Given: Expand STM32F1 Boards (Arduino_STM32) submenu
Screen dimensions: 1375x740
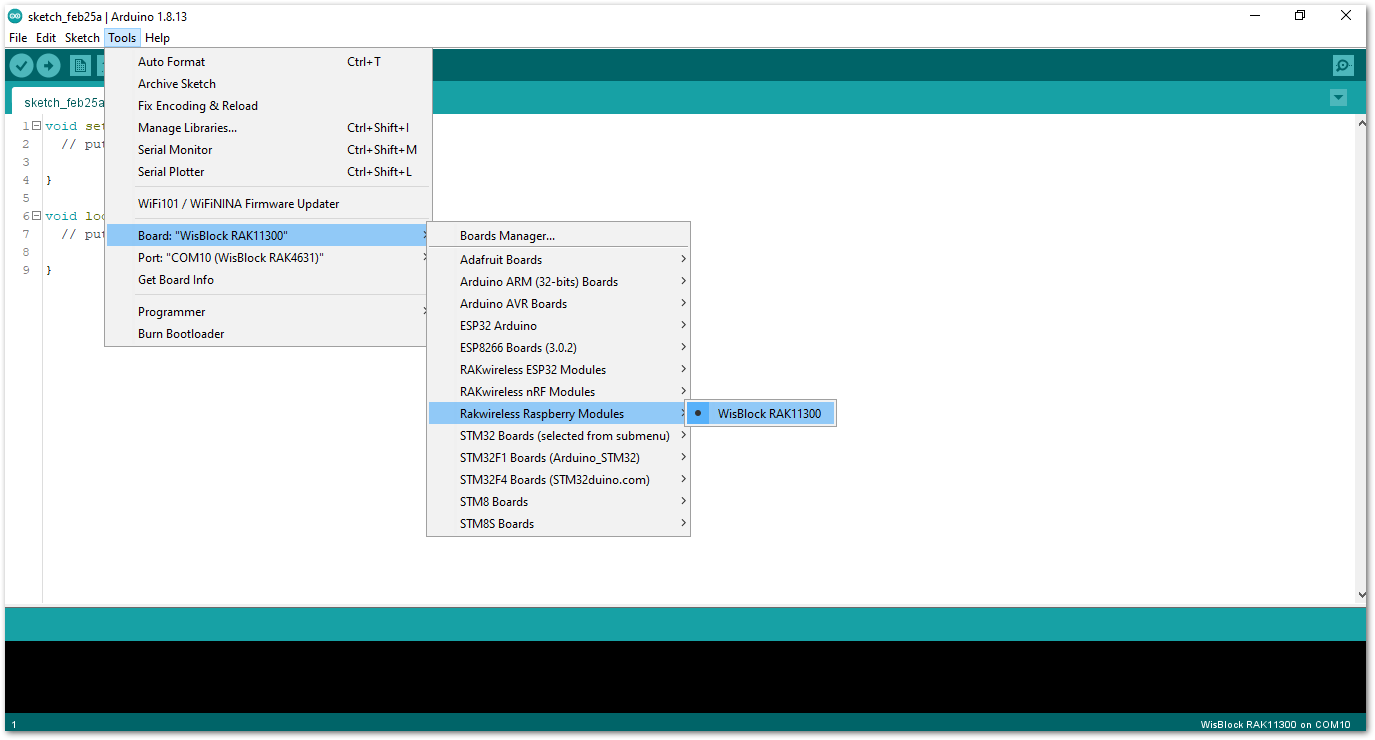Looking at the screenshot, I should pyautogui.click(x=558, y=458).
